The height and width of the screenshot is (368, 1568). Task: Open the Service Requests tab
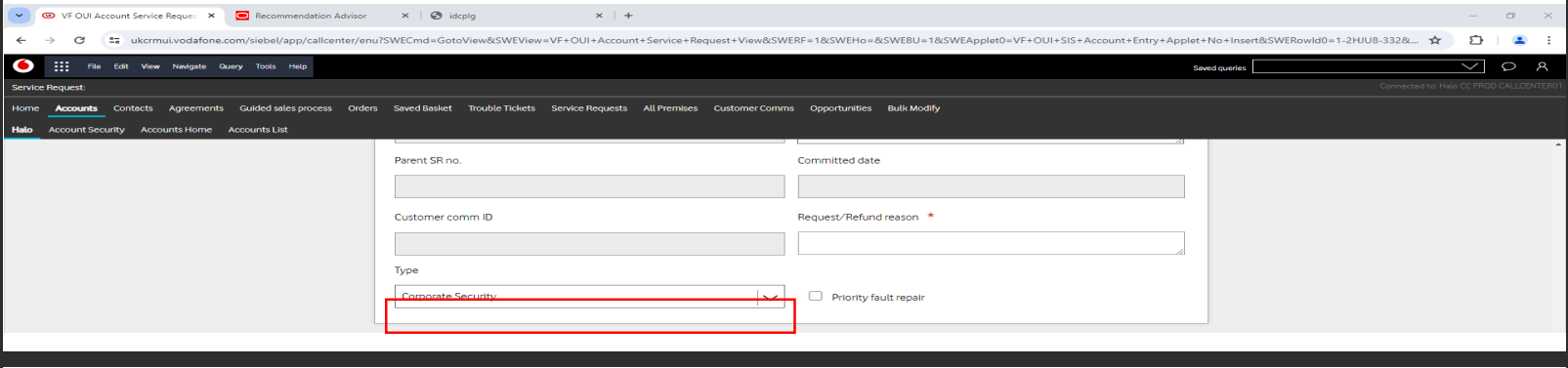[x=589, y=108]
